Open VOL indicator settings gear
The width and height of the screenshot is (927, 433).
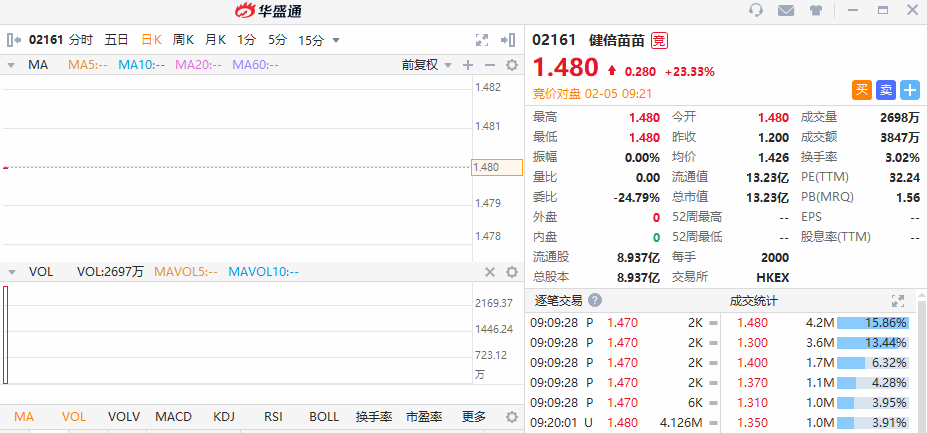coord(512,272)
